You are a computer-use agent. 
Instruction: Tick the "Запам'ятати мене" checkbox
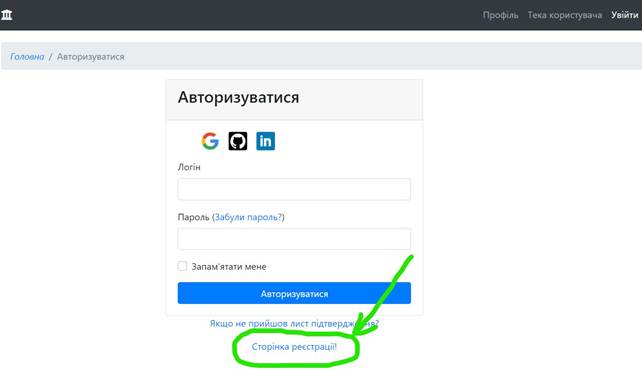(182, 266)
